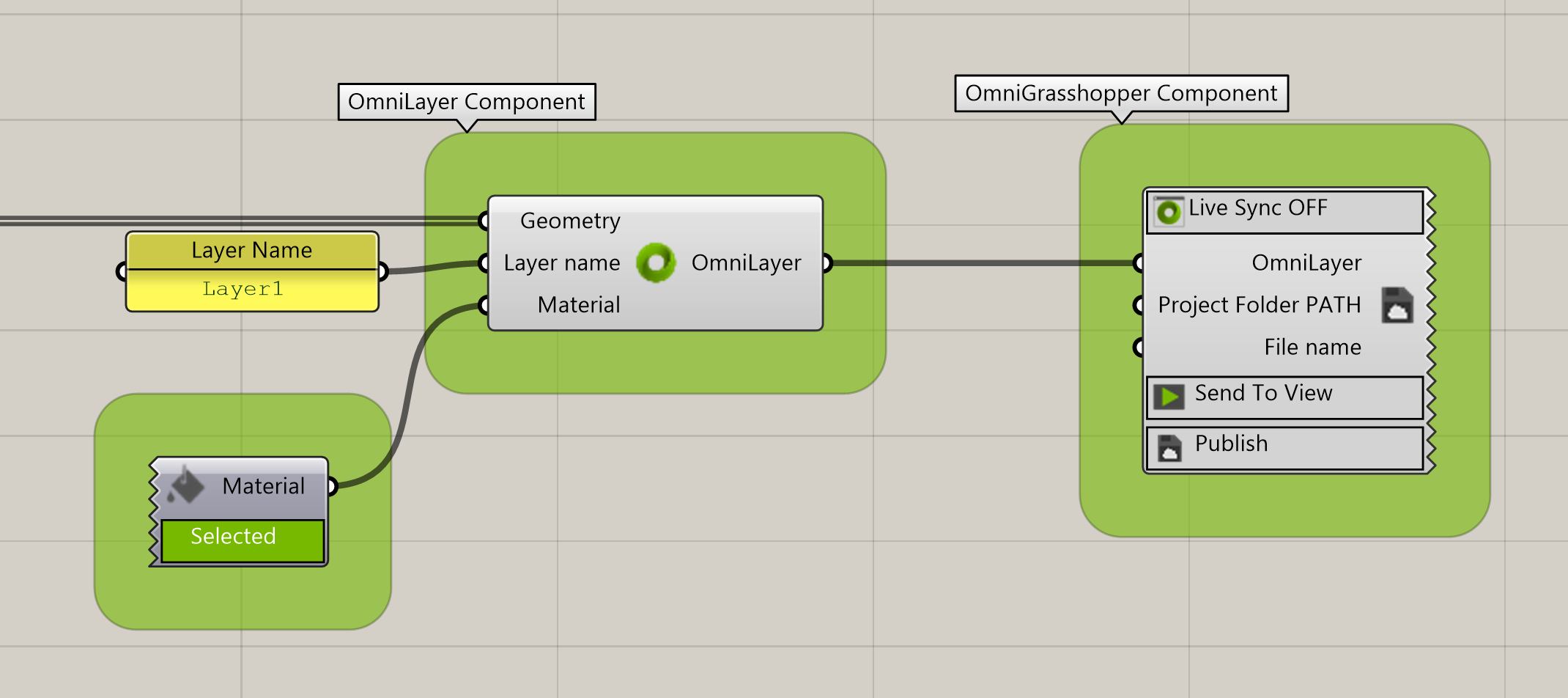This screenshot has height=698, width=1568.
Task: Select the OmniGrasshopper Component group label
Action: pyautogui.click(x=1121, y=93)
